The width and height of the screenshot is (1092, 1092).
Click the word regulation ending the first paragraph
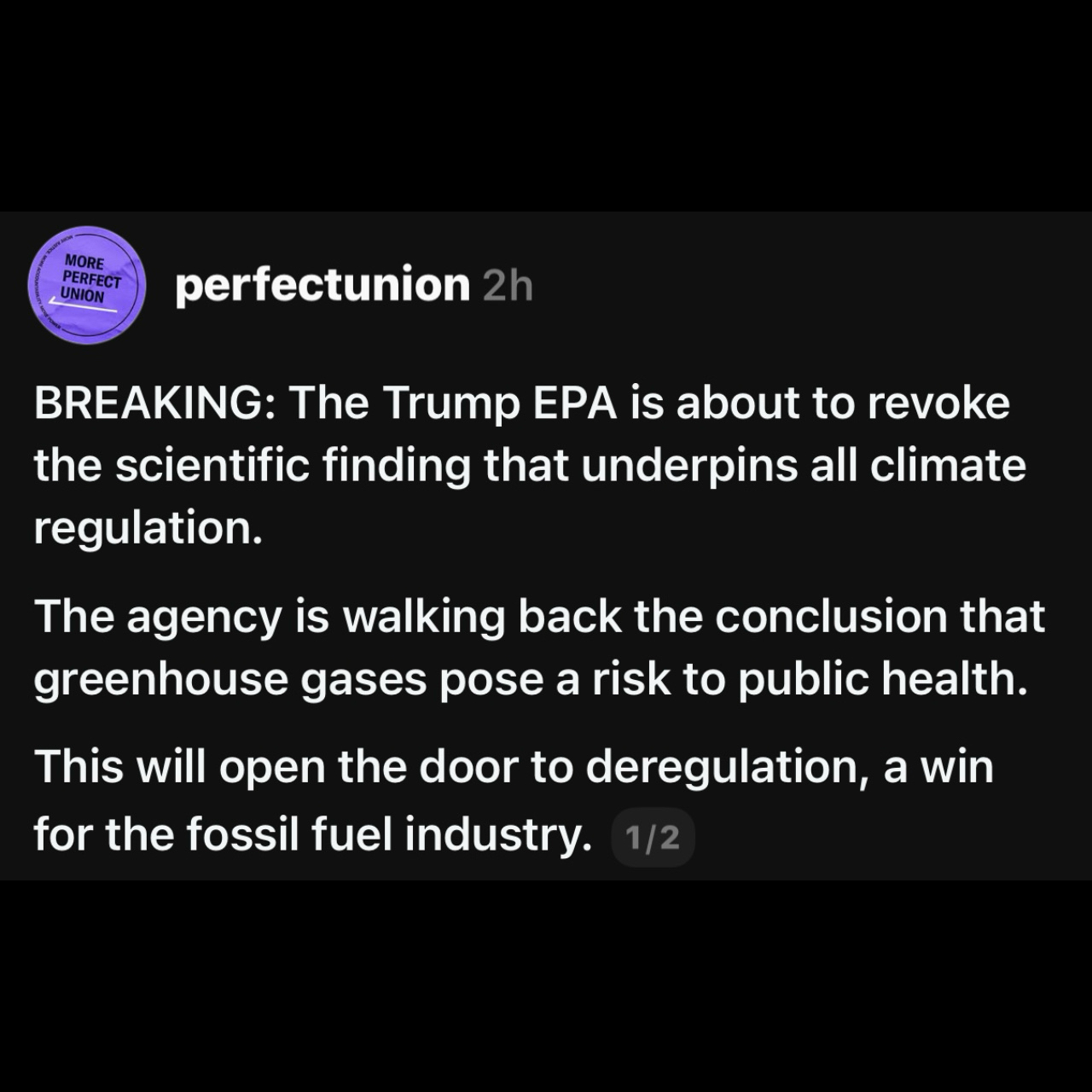point(145,528)
